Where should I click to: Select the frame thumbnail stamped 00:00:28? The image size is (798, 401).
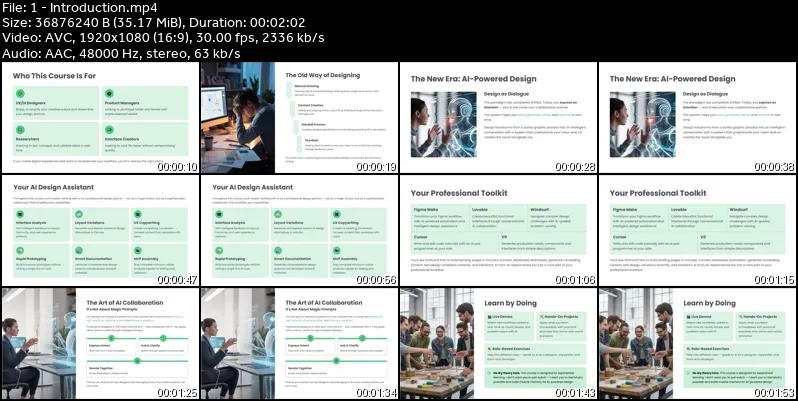498,118
